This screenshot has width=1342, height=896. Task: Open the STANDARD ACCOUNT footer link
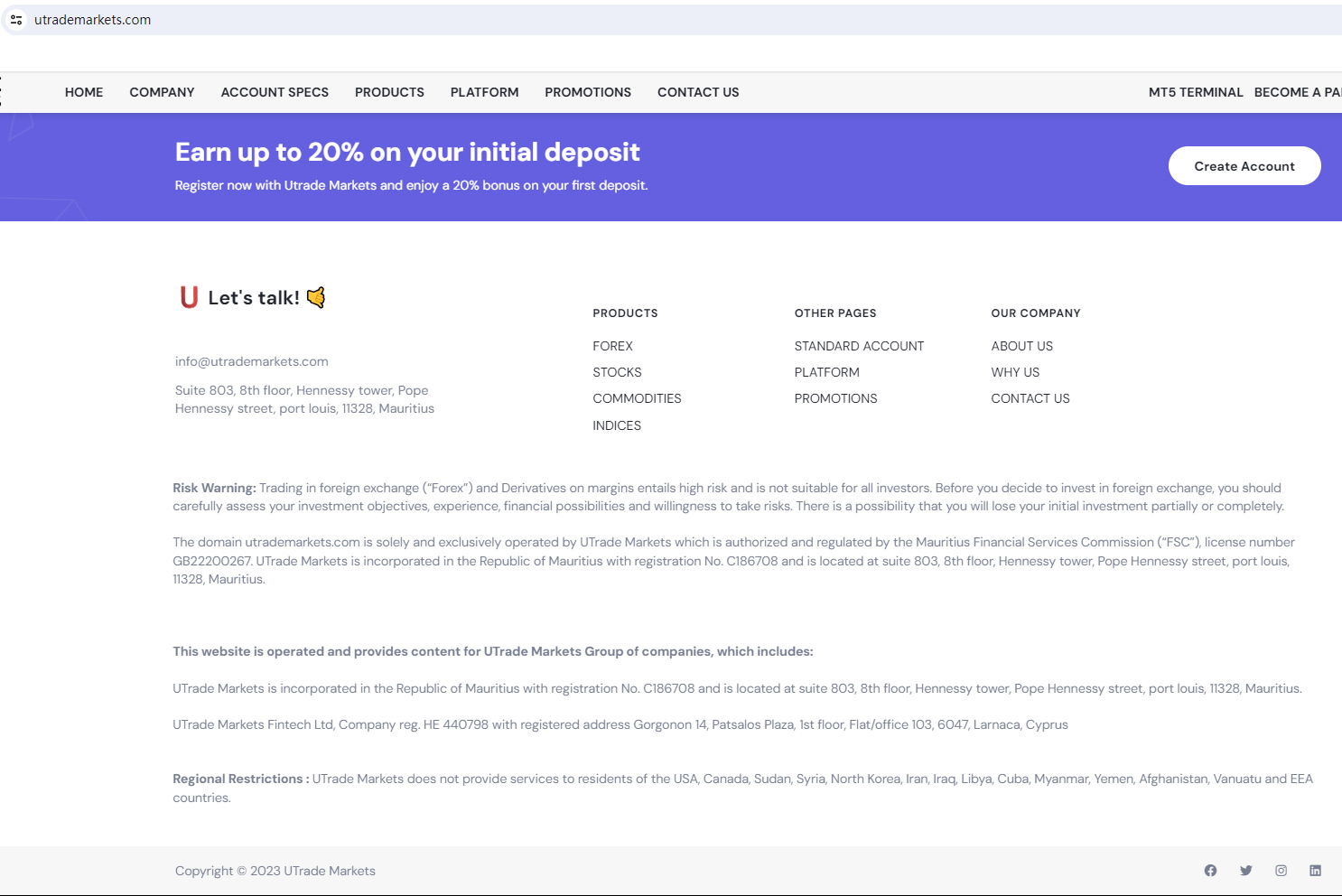tap(859, 346)
